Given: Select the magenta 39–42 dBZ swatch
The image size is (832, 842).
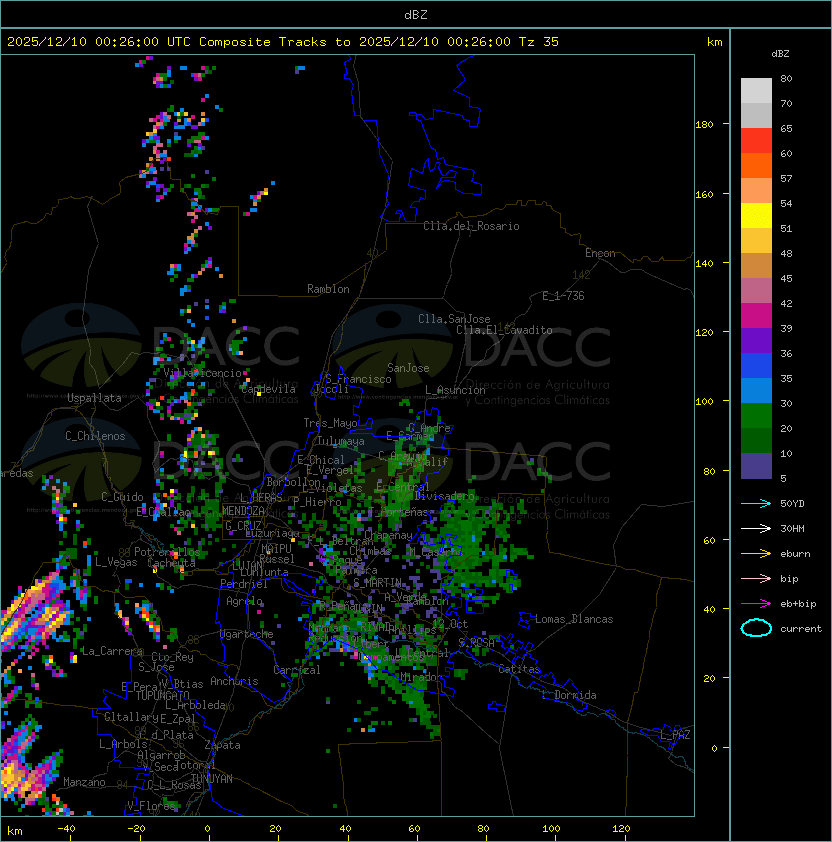Looking at the screenshot, I should [756, 316].
